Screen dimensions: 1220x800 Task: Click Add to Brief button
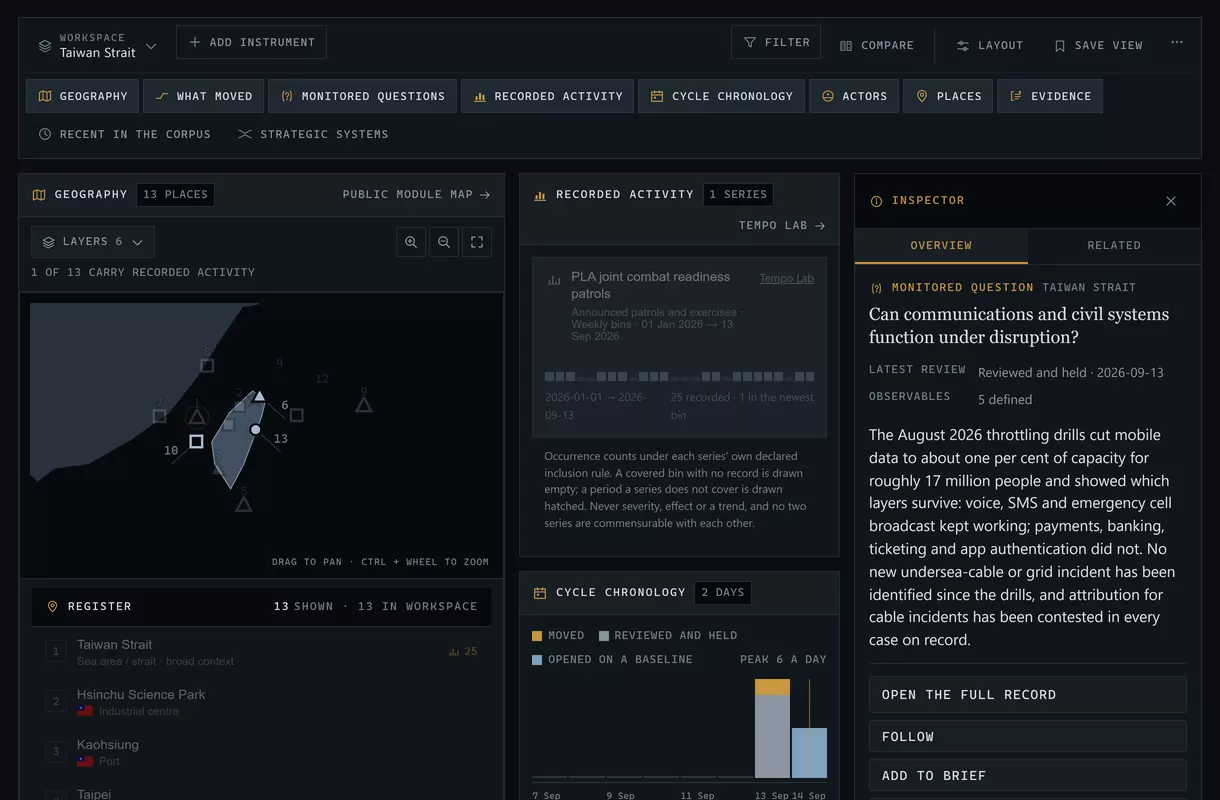[x=1028, y=776]
